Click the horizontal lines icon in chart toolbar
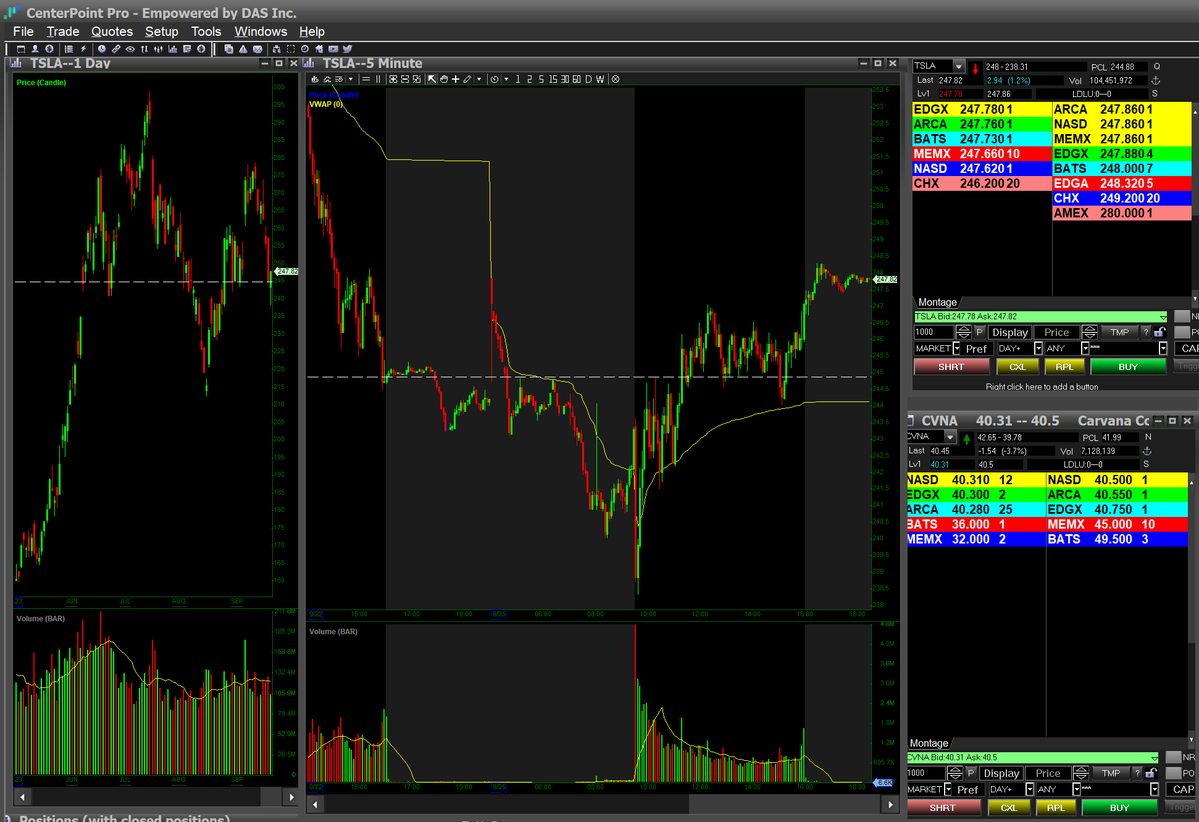 pos(366,79)
